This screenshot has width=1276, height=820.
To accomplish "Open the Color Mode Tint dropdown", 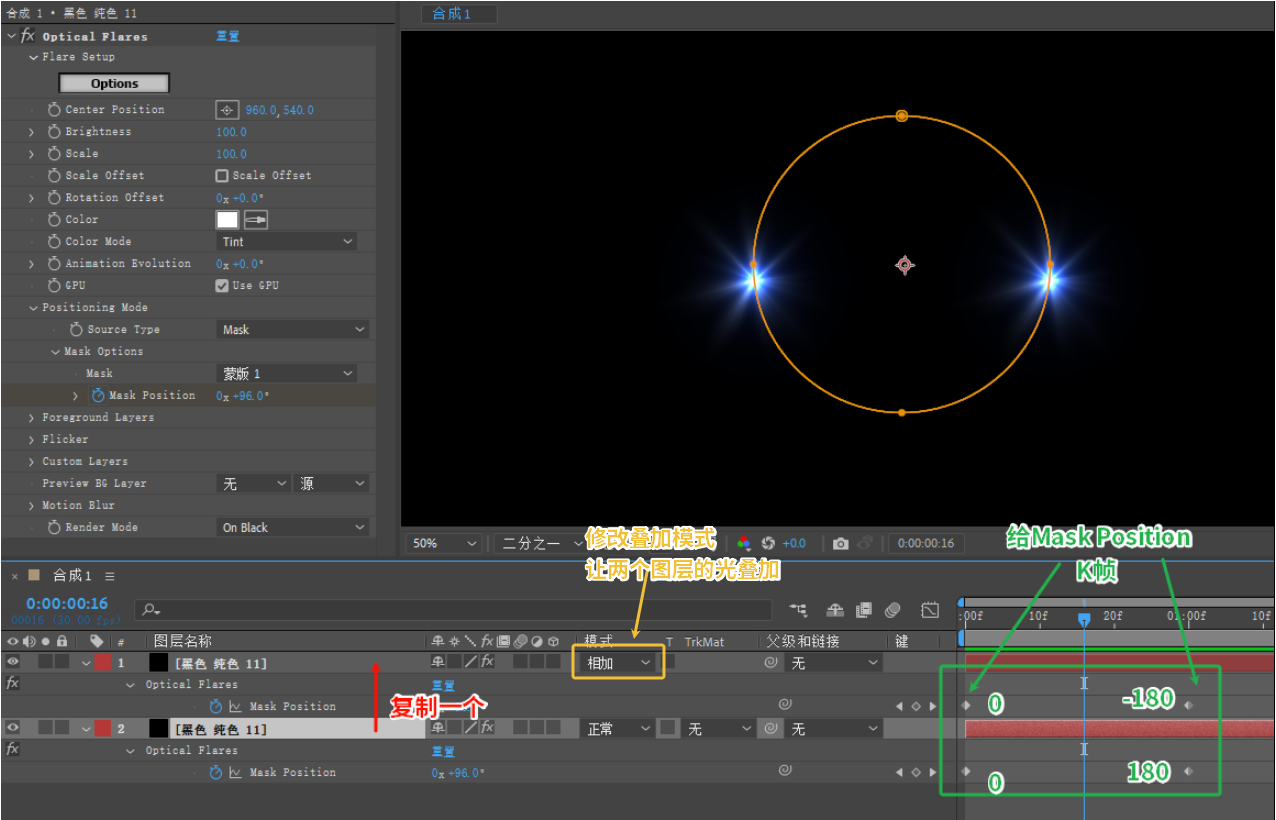I will 288,242.
